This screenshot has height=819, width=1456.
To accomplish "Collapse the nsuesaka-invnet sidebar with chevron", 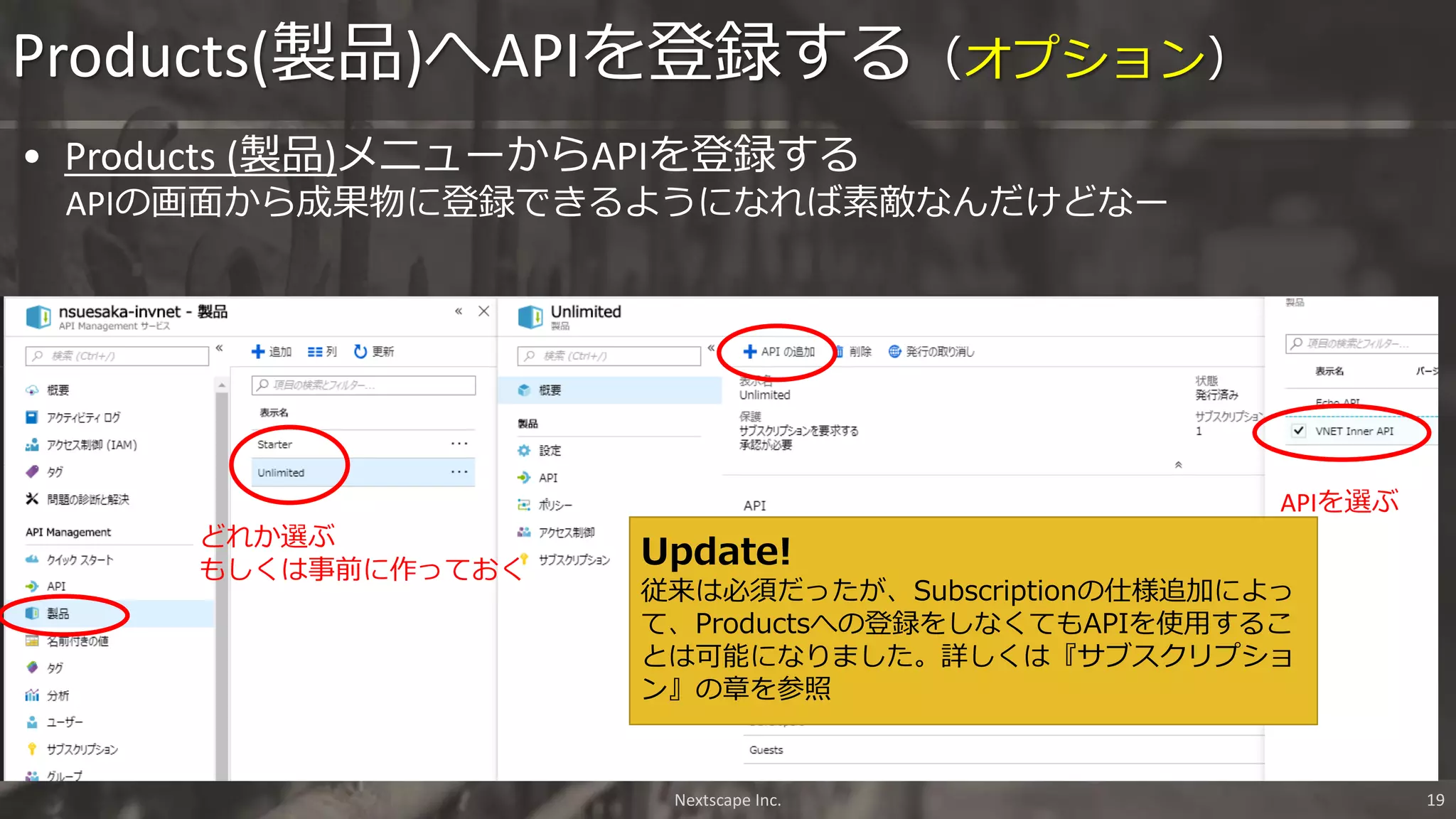I will coord(220,348).
